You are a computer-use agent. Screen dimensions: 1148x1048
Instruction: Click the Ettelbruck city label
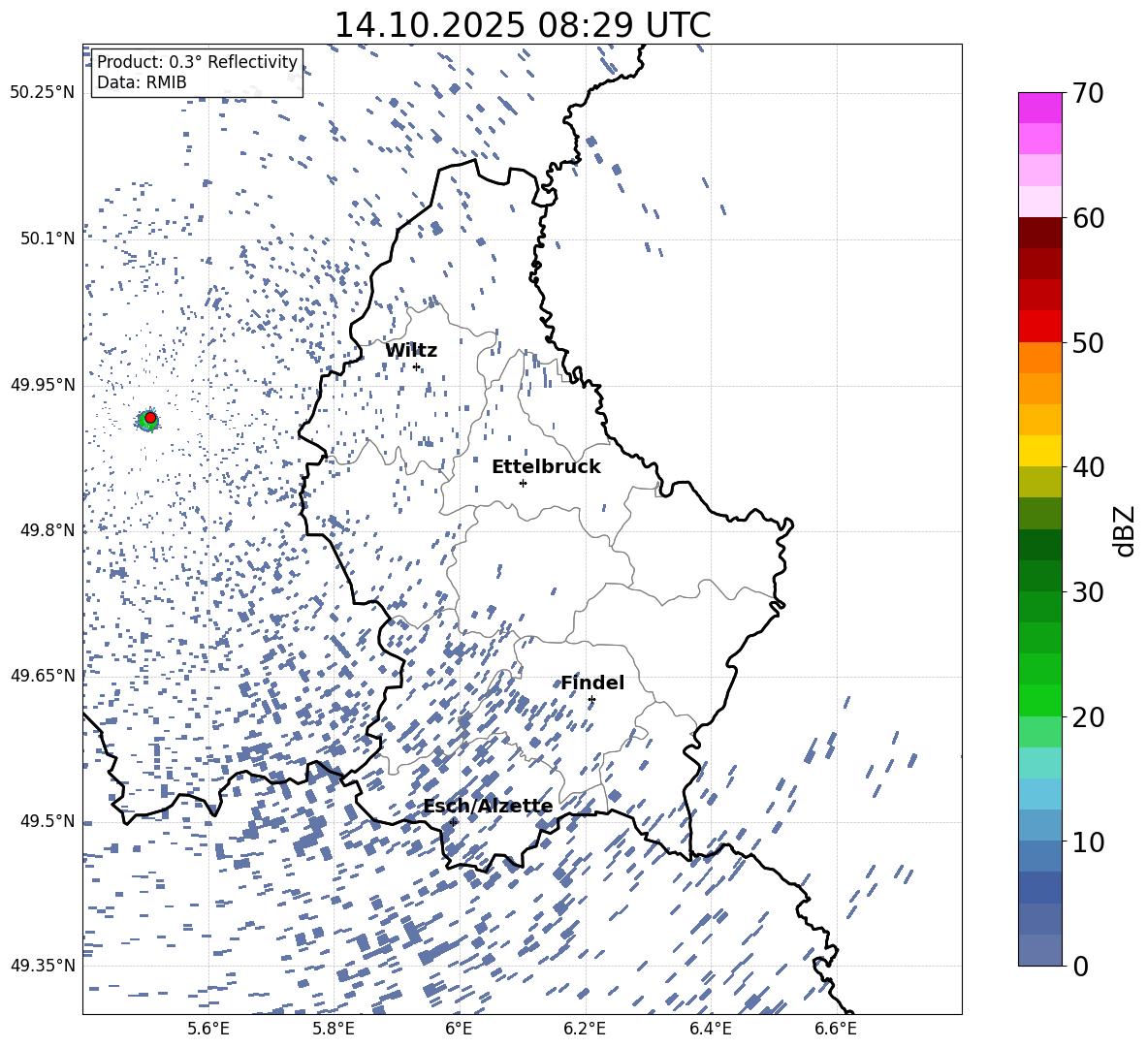click(546, 467)
